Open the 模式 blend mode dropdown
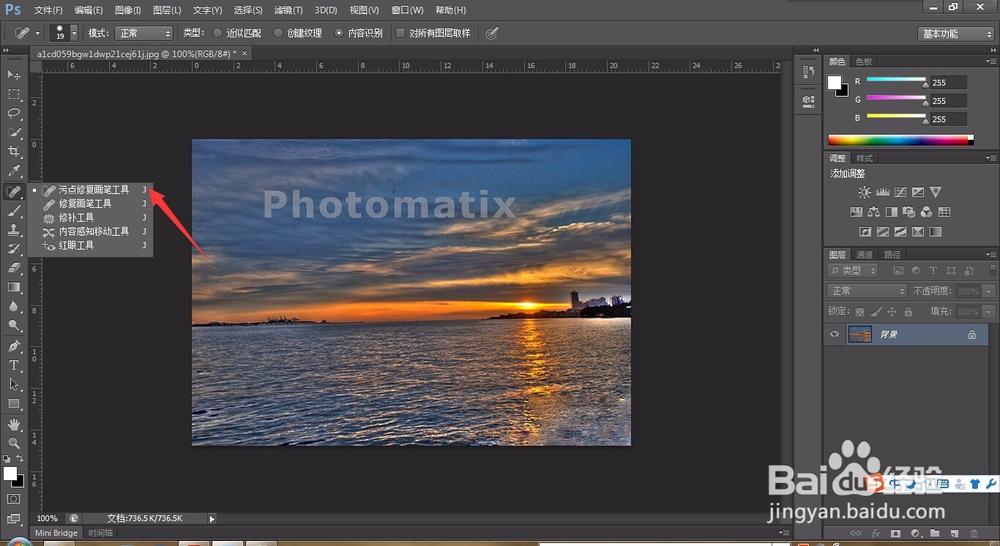Viewport: 1000px width, 546px height. 144,33
